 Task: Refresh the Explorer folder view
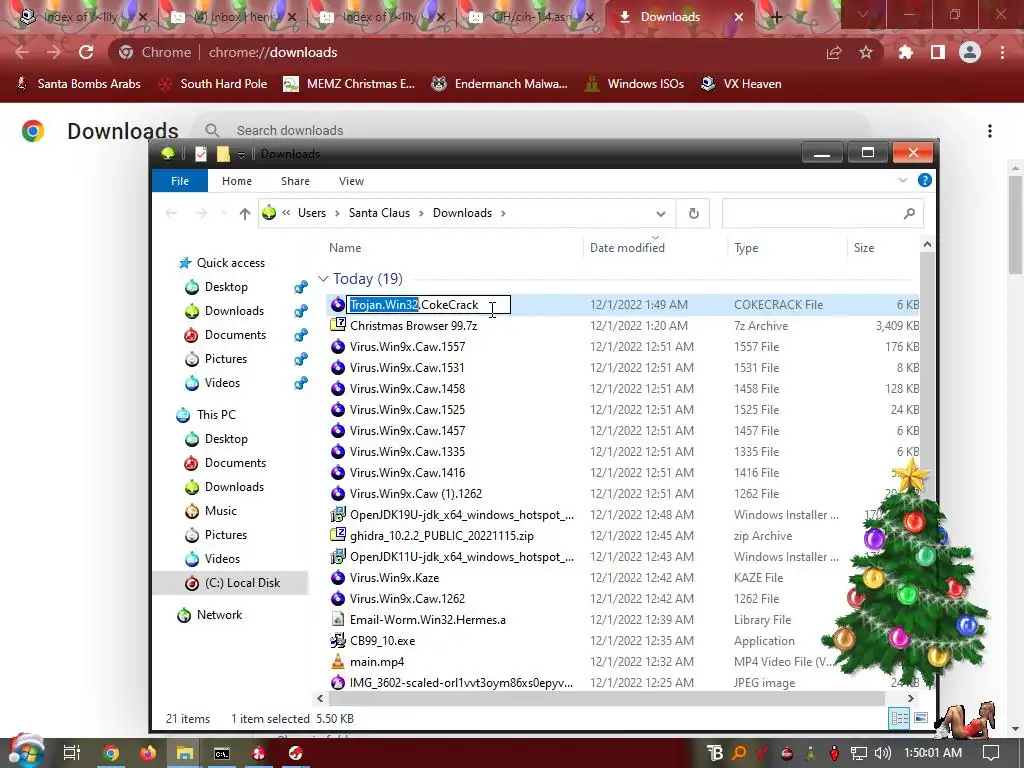pyautogui.click(x=694, y=214)
